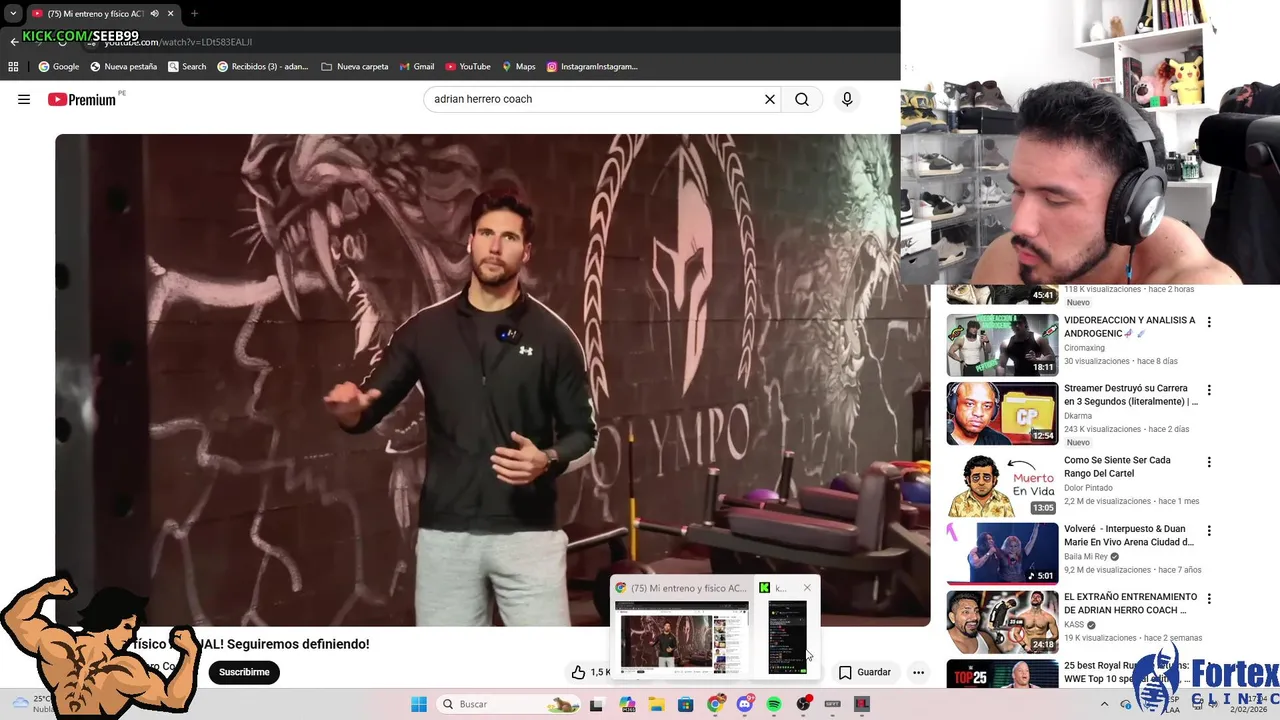Open the 18:11 VIDEOREACCION thumbnail

(1002, 345)
